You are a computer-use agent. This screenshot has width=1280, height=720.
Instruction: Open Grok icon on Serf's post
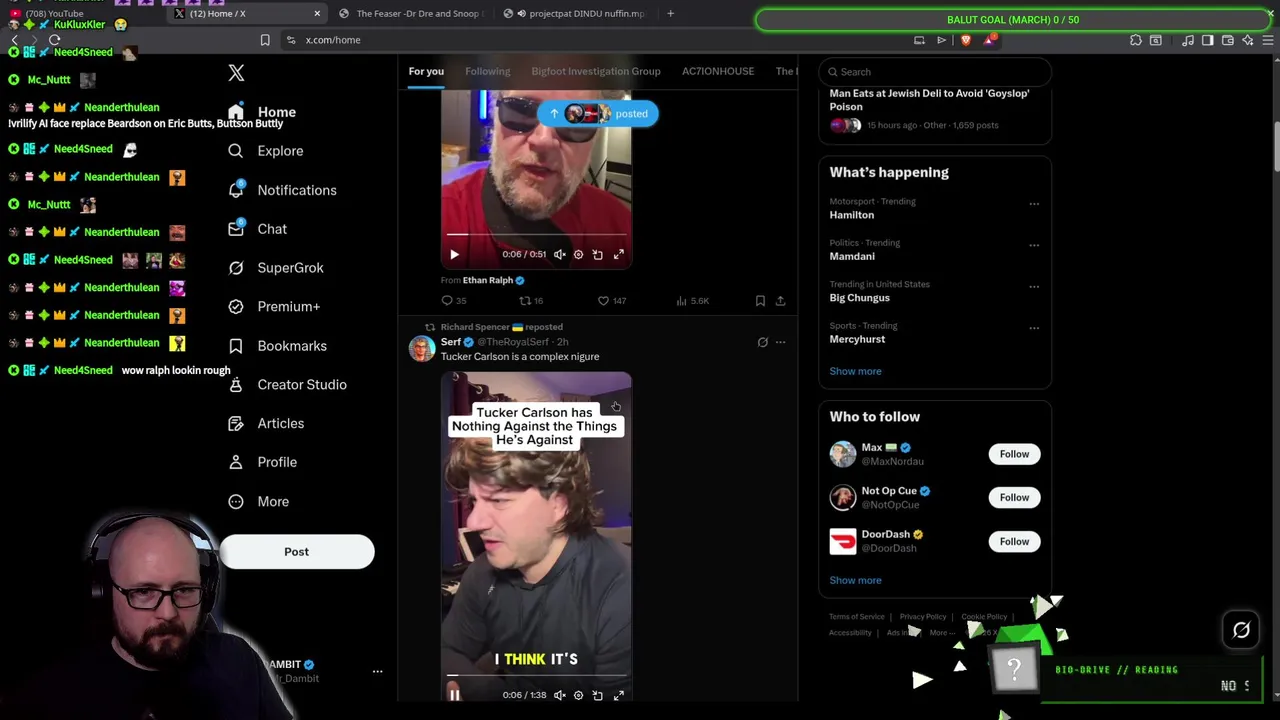(x=762, y=342)
